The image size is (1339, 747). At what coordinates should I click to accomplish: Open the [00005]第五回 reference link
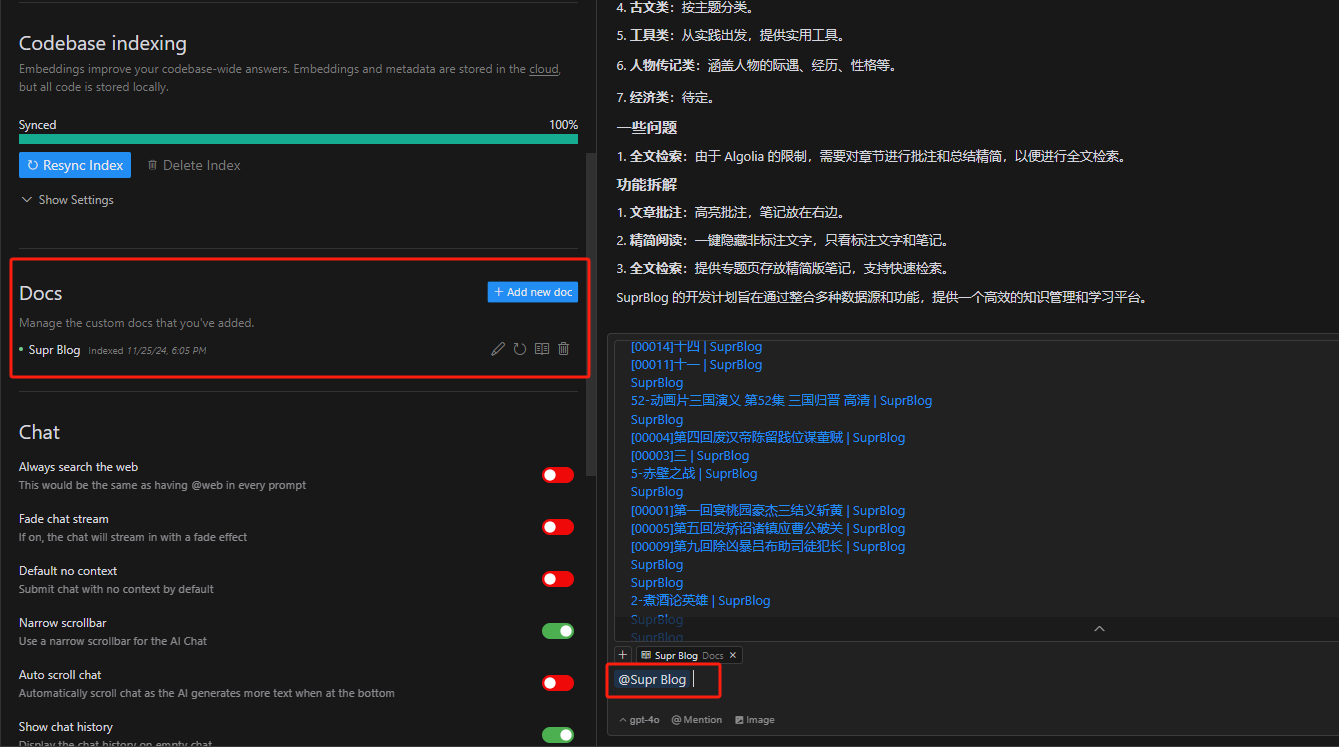pyautogui.click(x=767, y=529)
